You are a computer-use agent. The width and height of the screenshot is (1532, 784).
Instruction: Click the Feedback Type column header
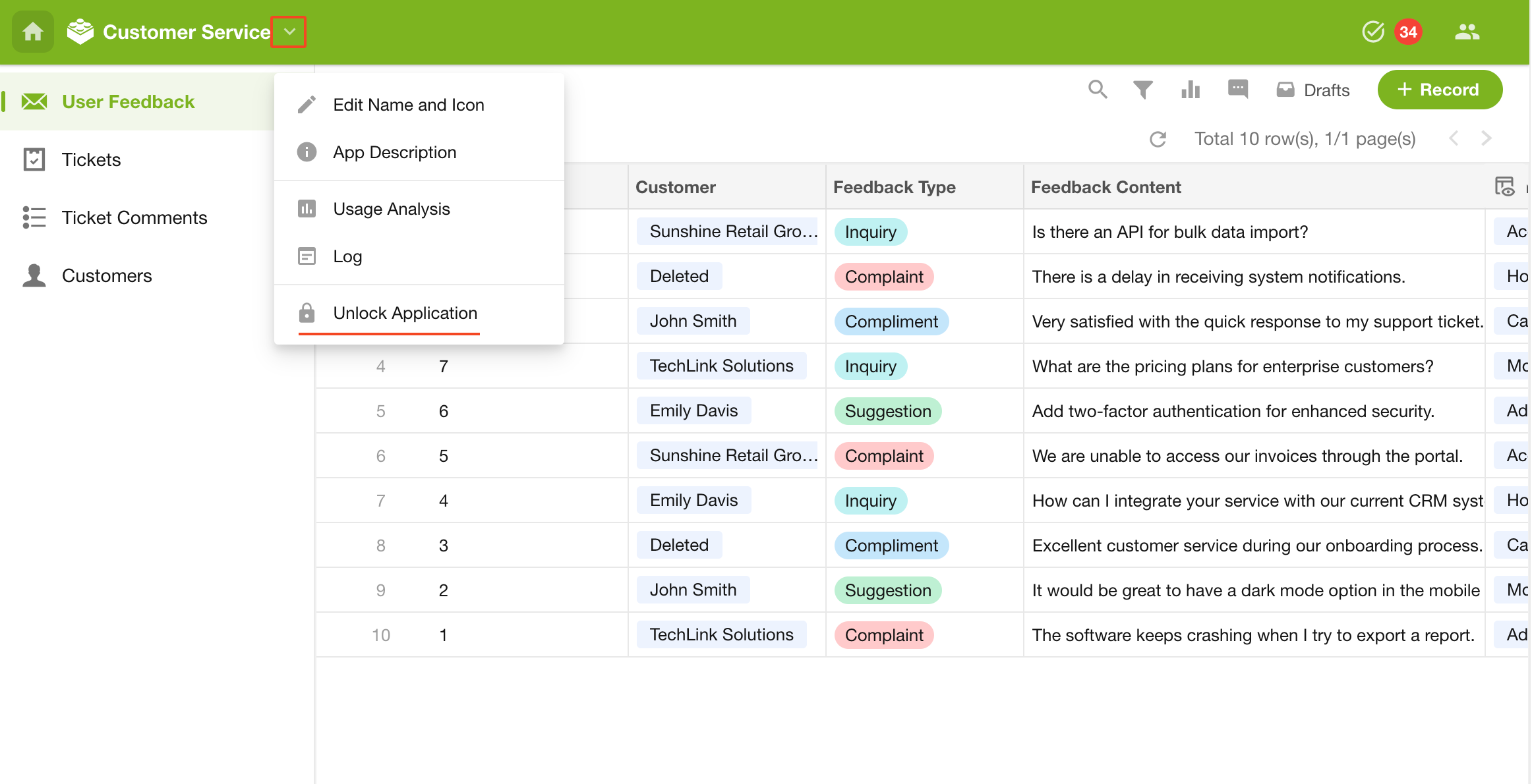point(894,187)
